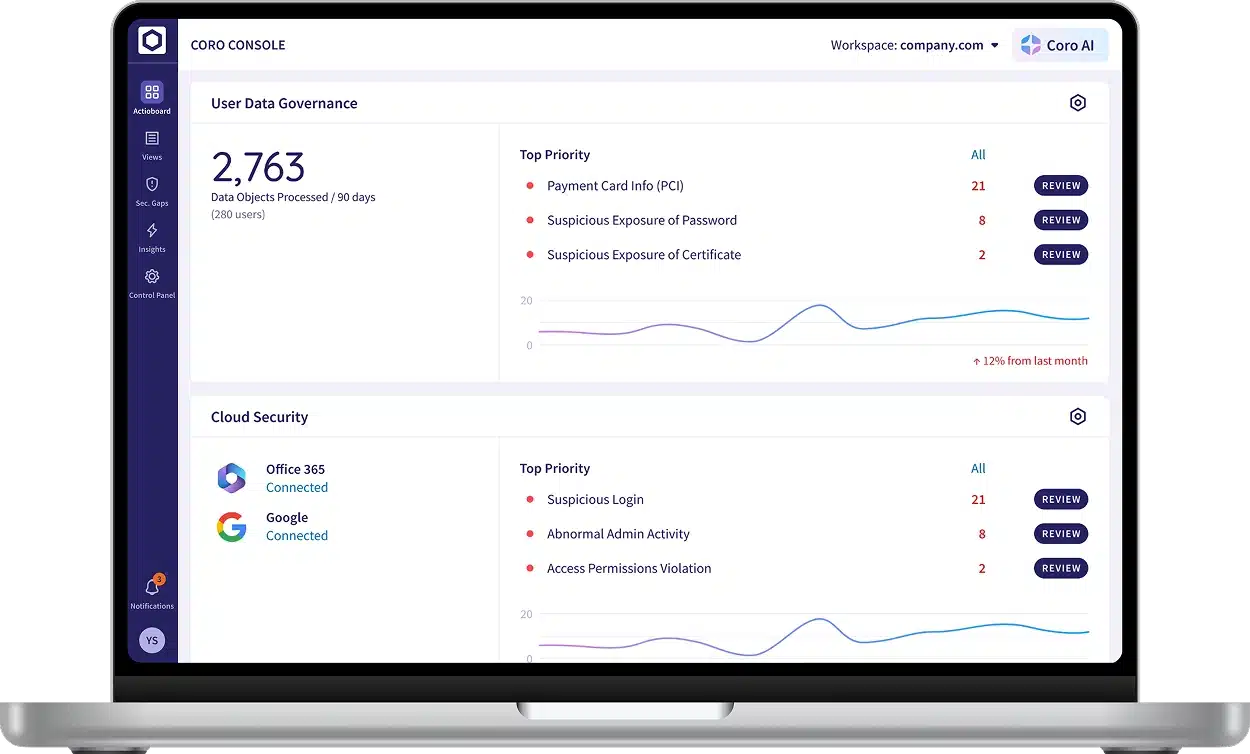Open the Control Panel gear icon

pos(152,277)
